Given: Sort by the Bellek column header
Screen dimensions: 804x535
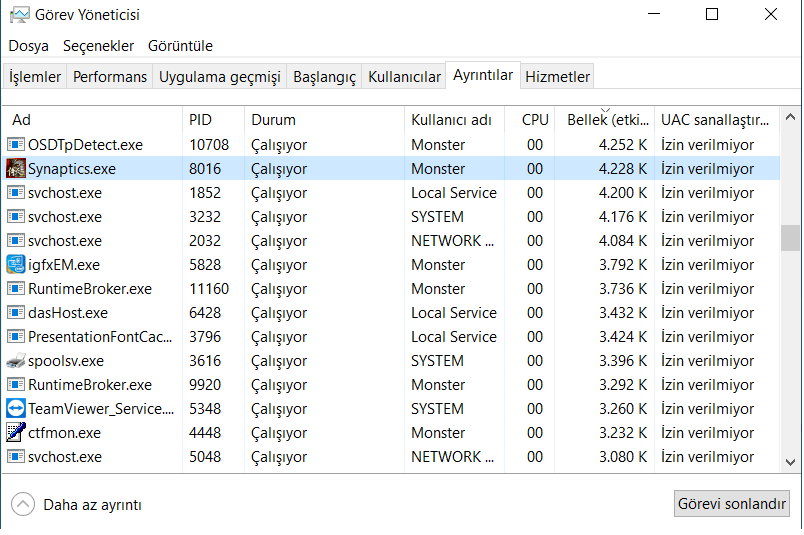Looking at the screenshot, I should click(605, 120).
